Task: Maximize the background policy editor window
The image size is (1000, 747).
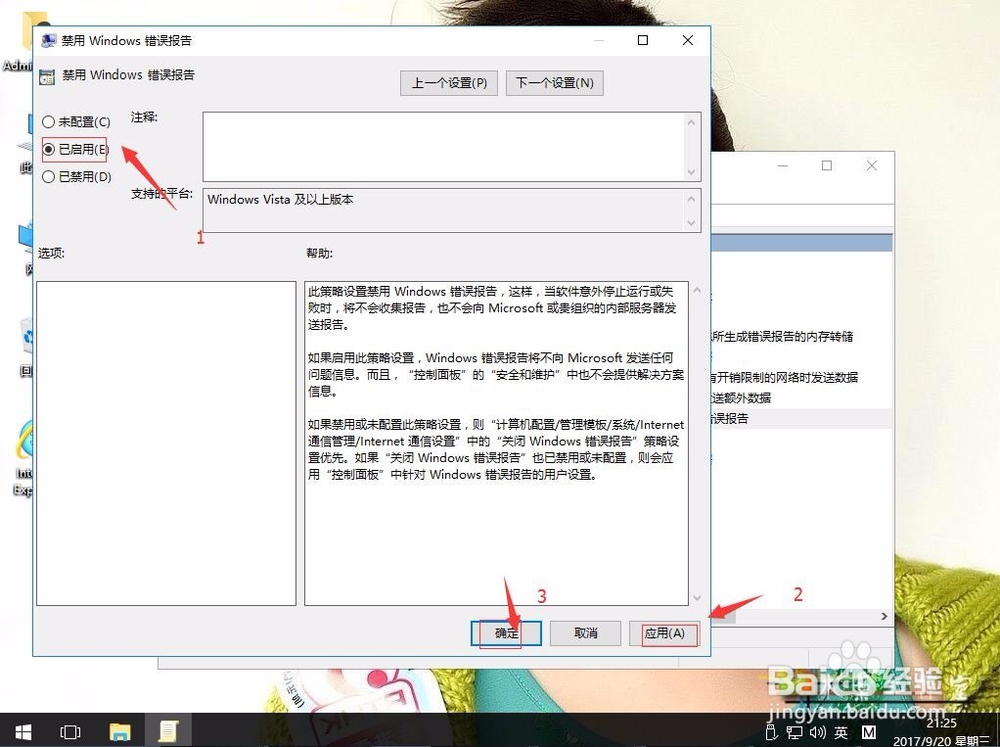Action: tap(827, 166)
